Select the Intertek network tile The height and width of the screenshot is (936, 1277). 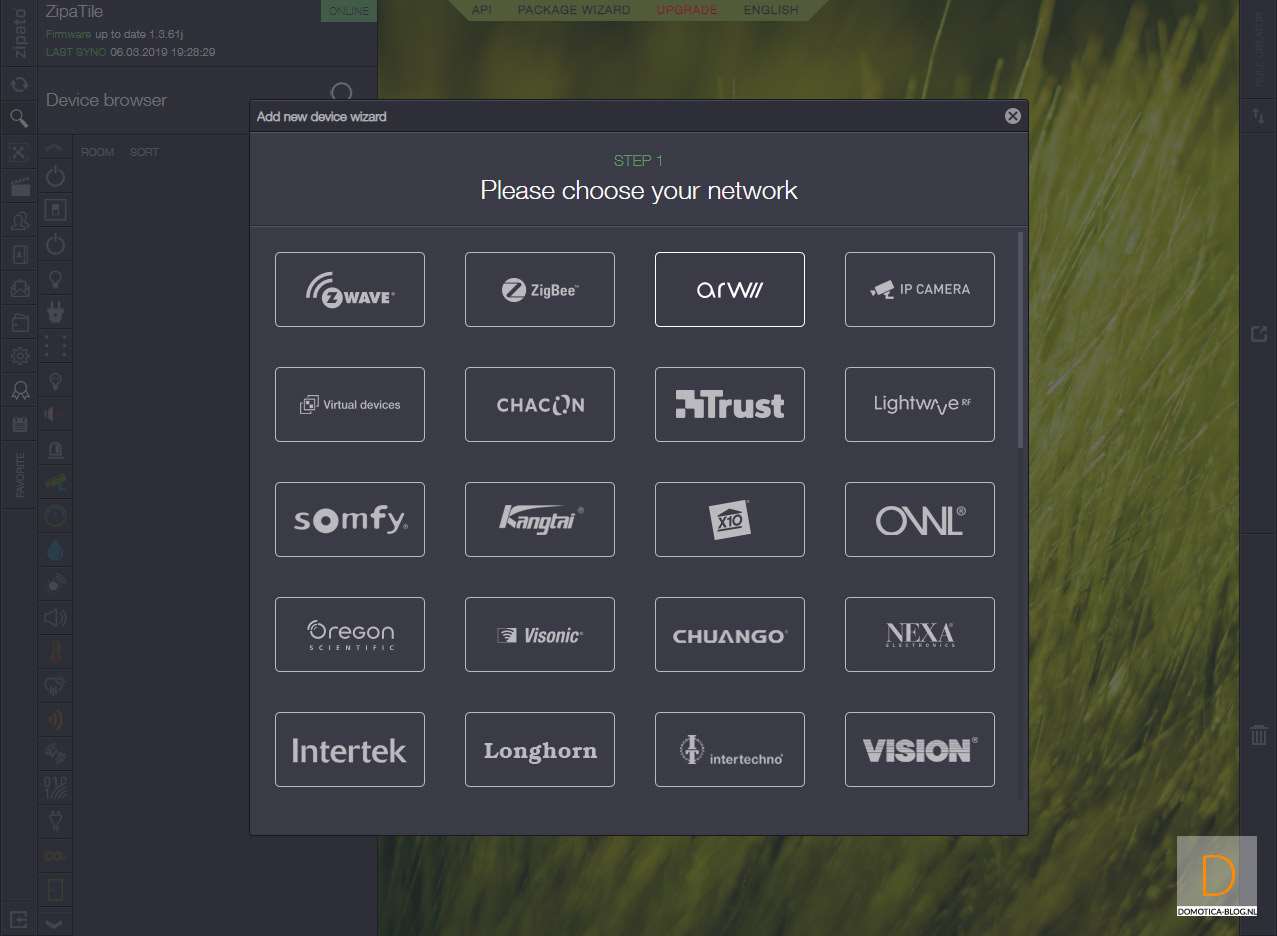(x=350, y=749)
